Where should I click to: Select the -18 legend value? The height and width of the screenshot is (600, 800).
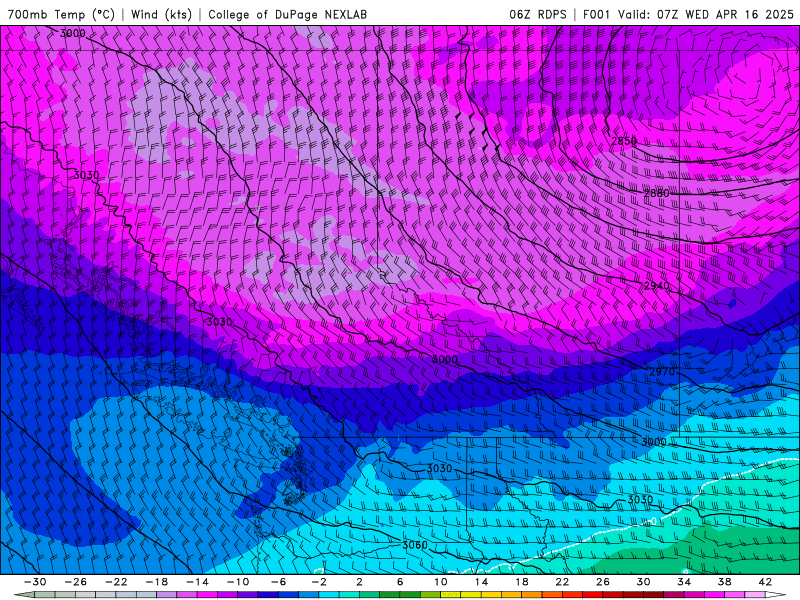[157, 582]
